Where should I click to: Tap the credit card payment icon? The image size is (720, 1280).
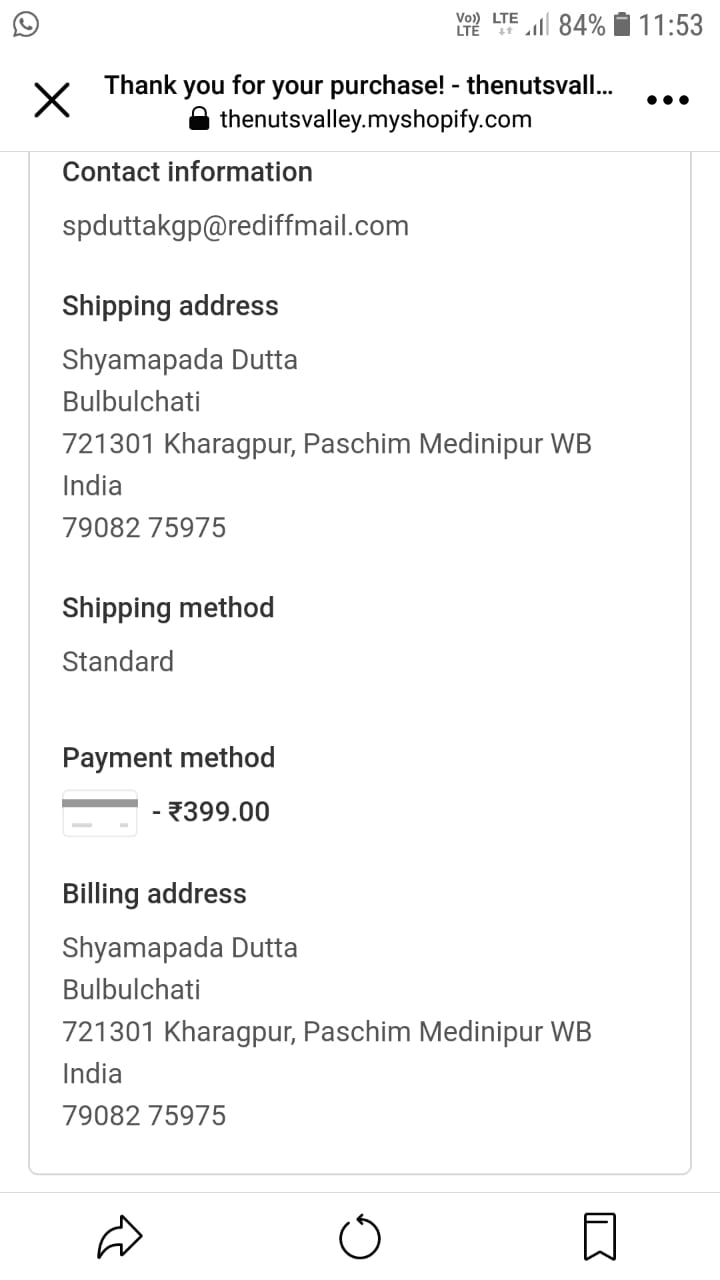100,812
